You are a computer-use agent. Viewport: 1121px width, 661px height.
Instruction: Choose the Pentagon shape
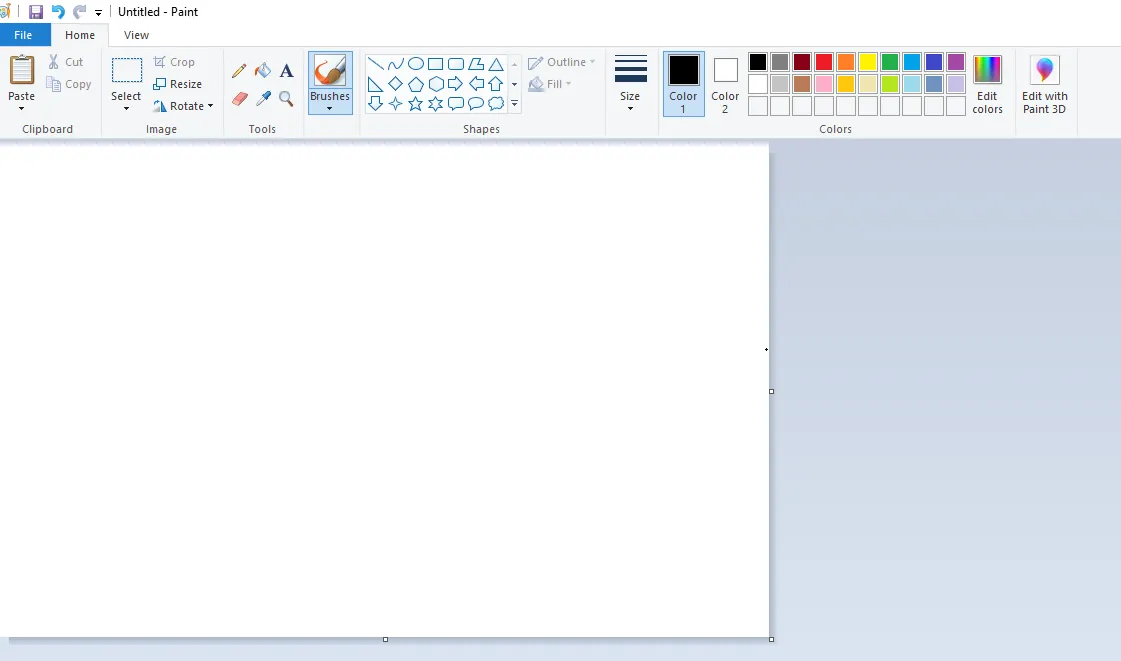(x=415, y=84)
